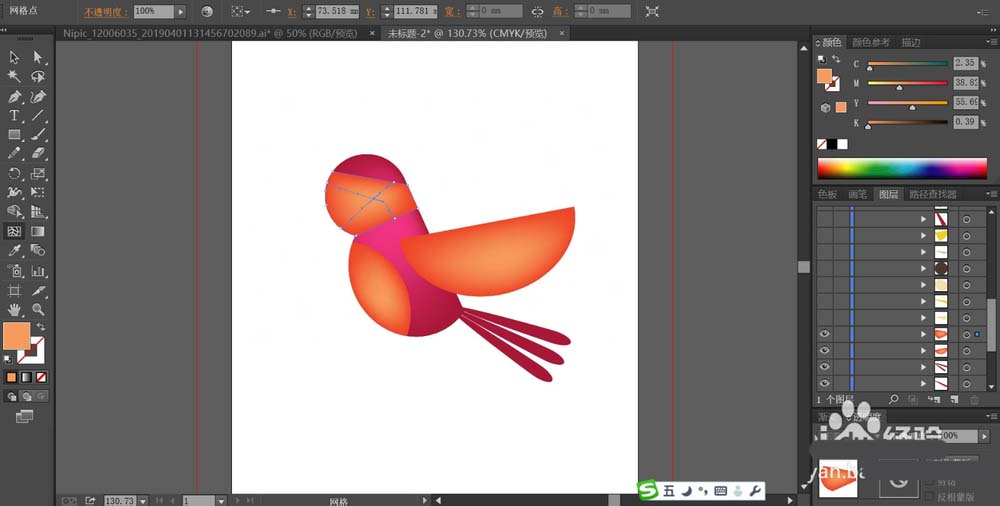This screenshot has width=1000, height=506.
Task: Show the brown circle layer via visibility box
Action: coord(825,268)
